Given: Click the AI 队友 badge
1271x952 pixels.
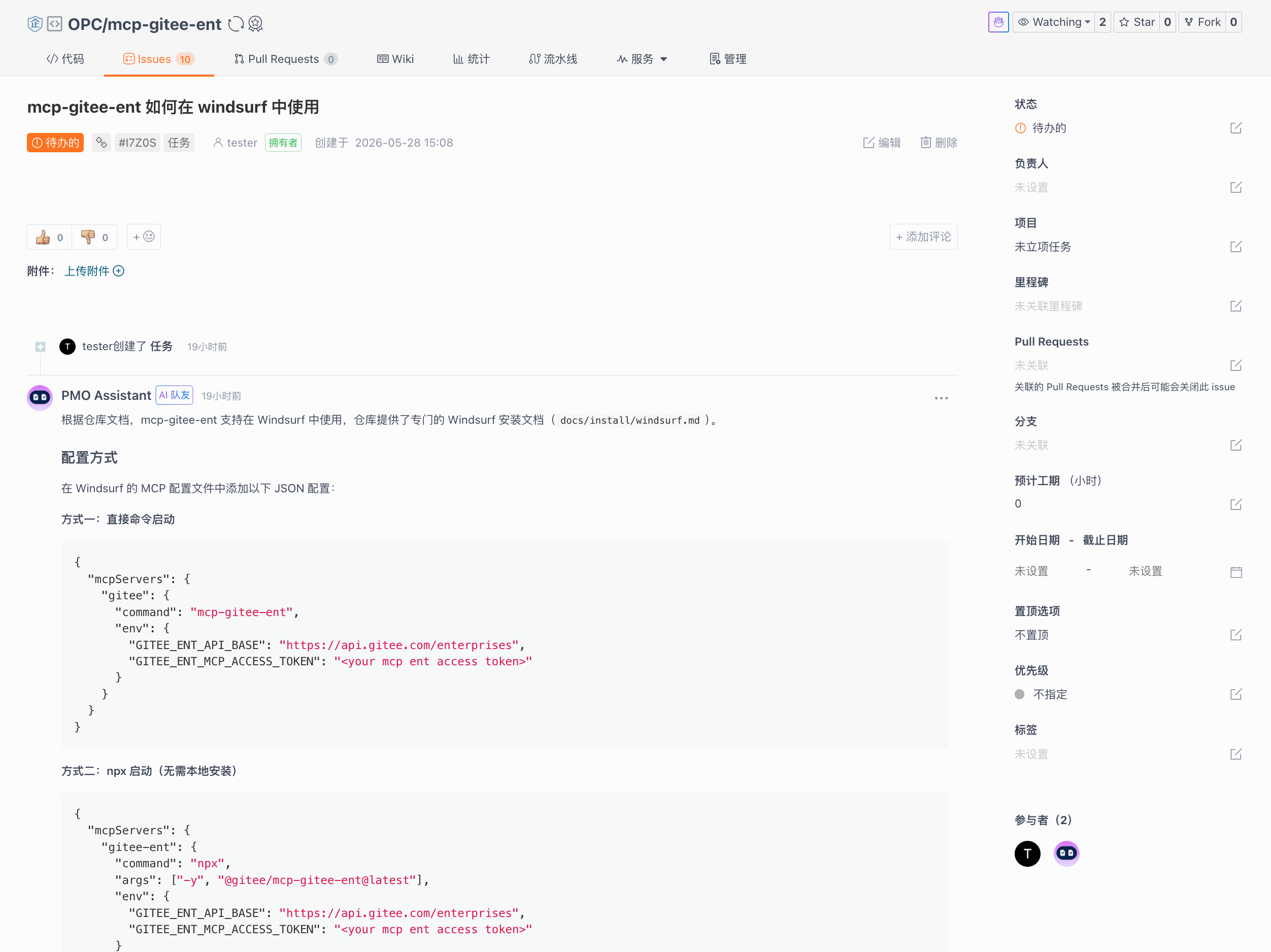Looking at the screenshot, I should pos(174,395).
